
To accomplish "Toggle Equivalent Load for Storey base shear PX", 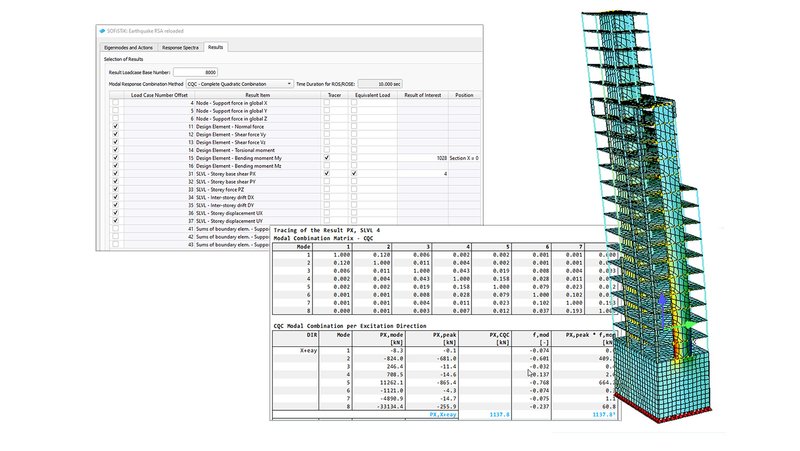I will coord(353,174).
